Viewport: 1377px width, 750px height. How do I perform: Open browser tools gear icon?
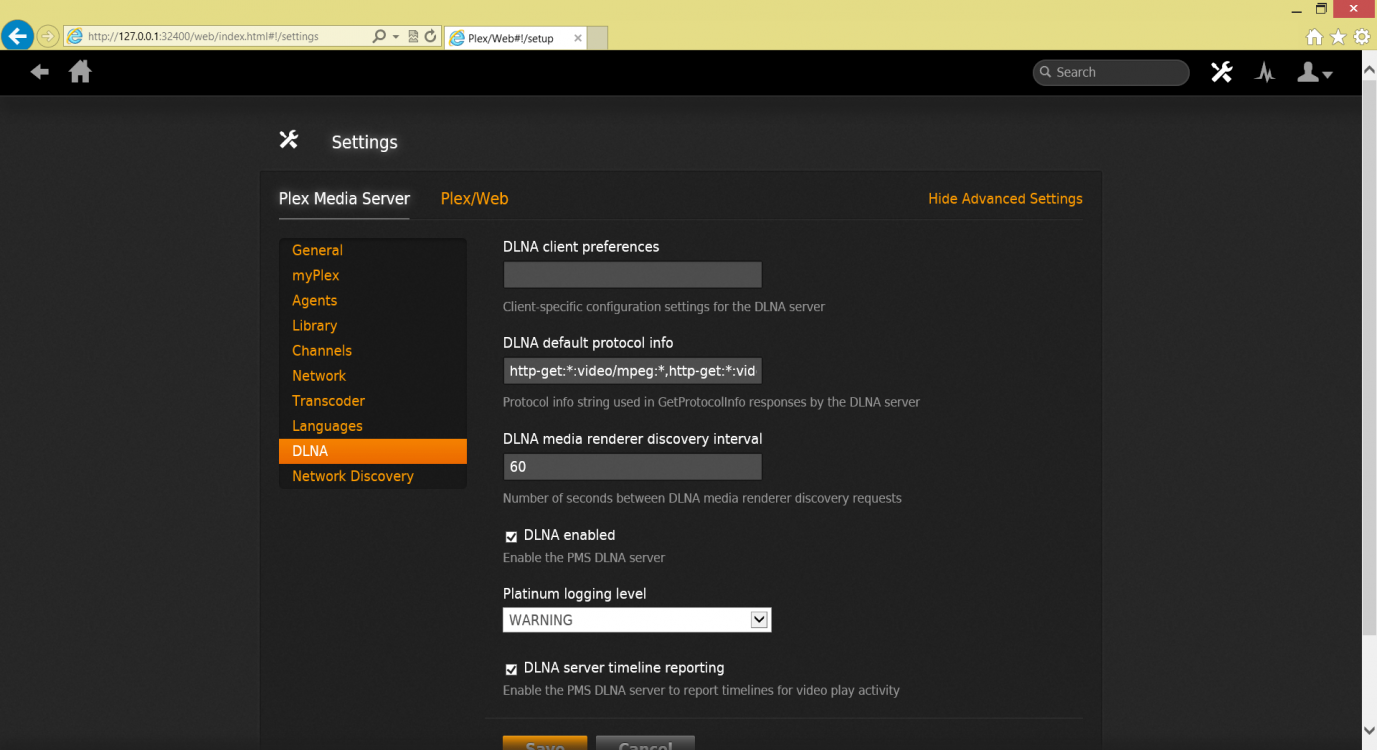[x=1362, y=37]
